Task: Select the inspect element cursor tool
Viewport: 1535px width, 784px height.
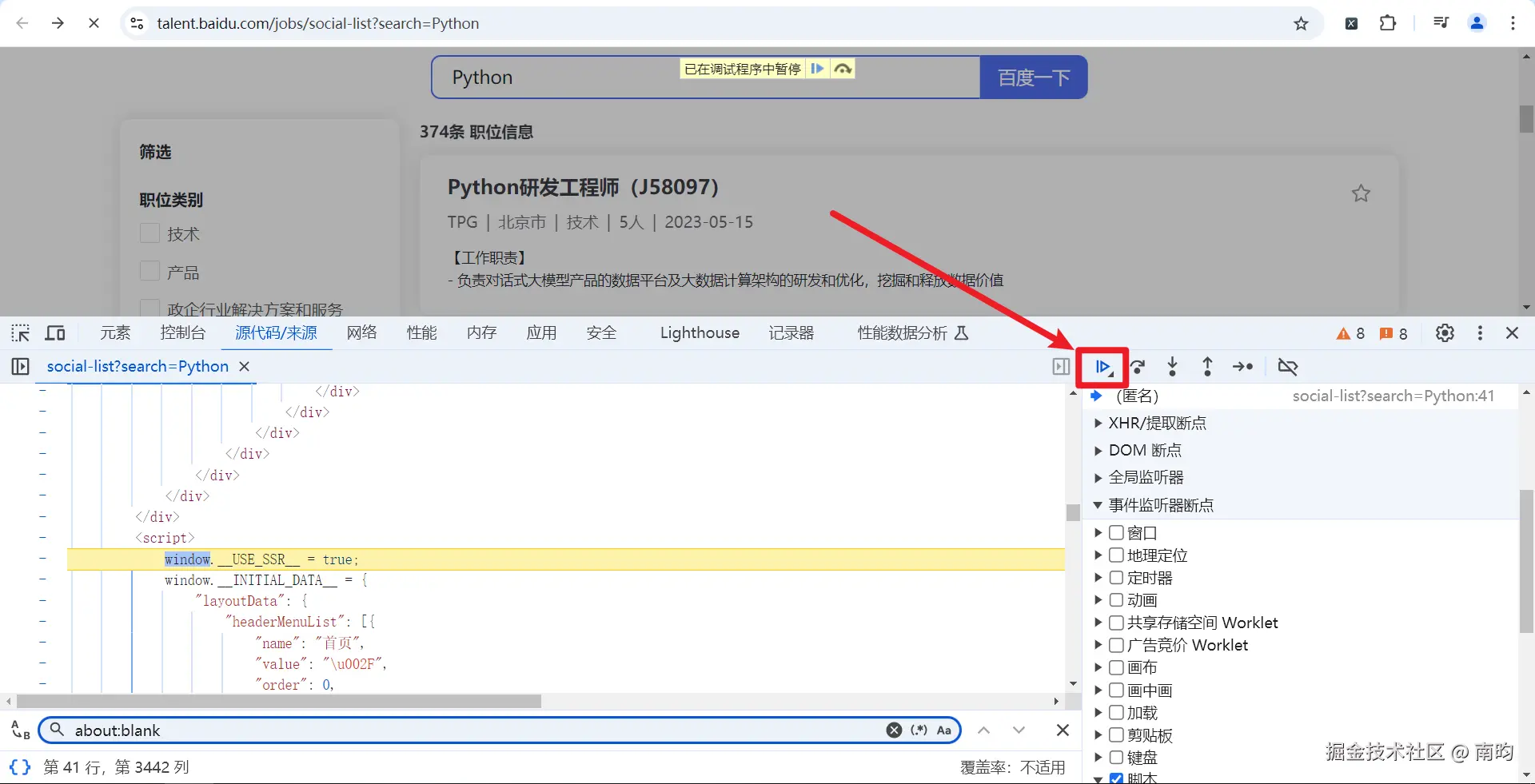Action: [x=19, y=333]
